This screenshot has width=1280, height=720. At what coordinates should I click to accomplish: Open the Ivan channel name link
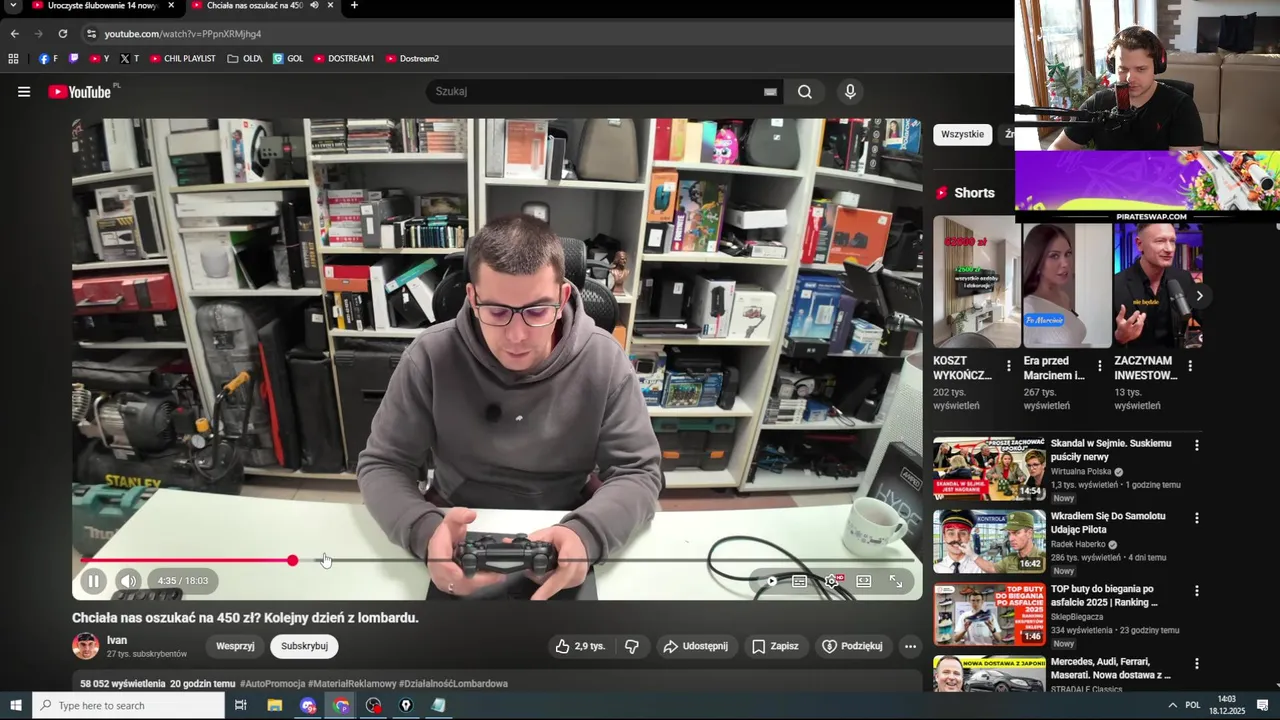(117, 640)
